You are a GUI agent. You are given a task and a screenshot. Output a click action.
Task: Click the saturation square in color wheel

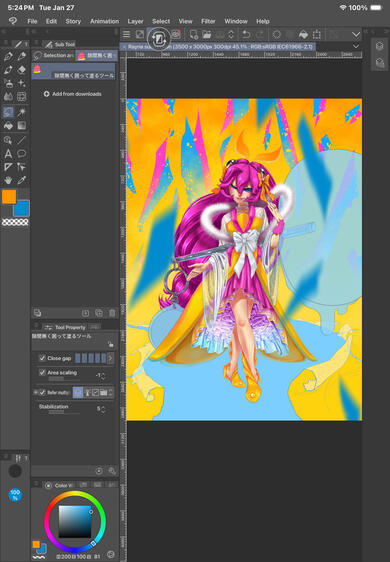[75, 521]
